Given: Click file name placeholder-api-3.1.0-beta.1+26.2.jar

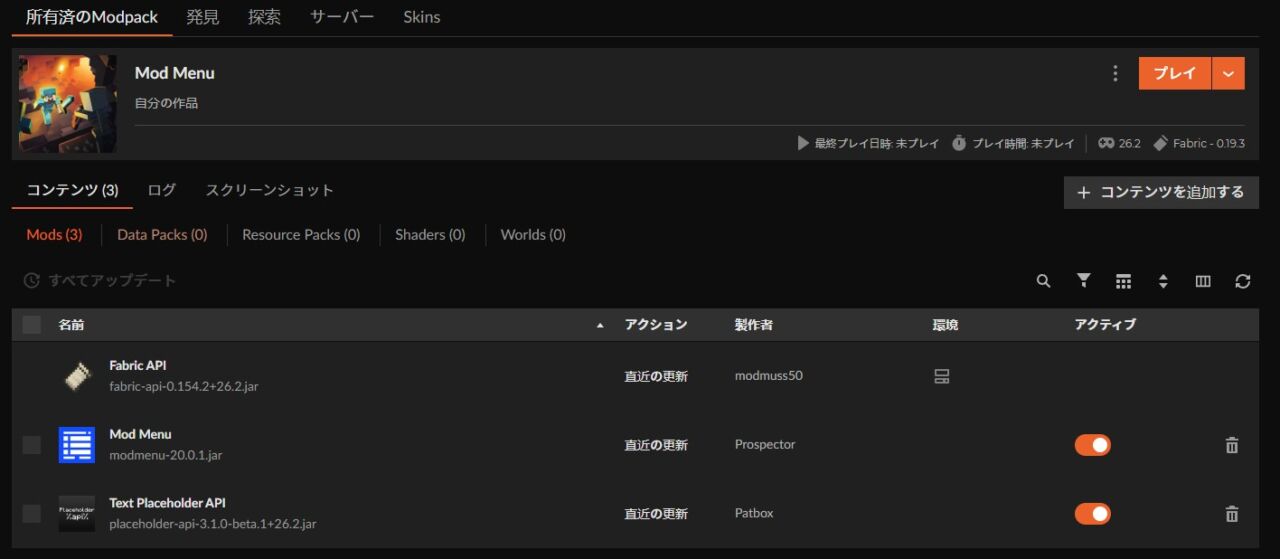Looking at the screenshot, I should (x=213, y=524).
